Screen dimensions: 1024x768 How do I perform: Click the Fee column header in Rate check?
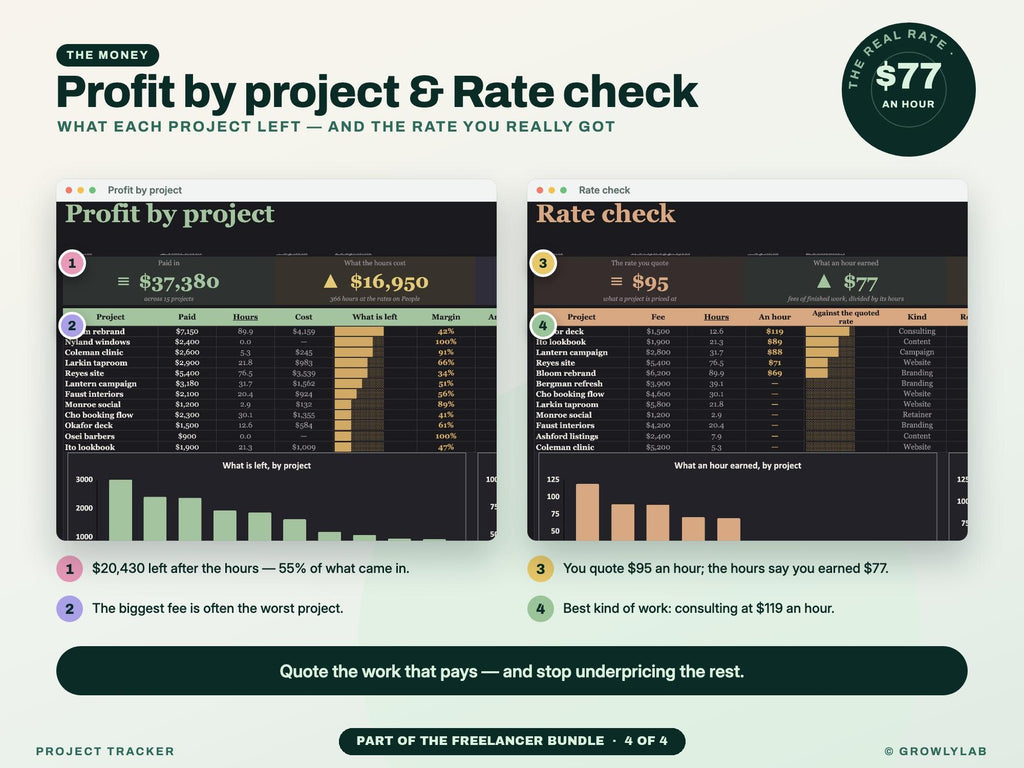(658, 317)
